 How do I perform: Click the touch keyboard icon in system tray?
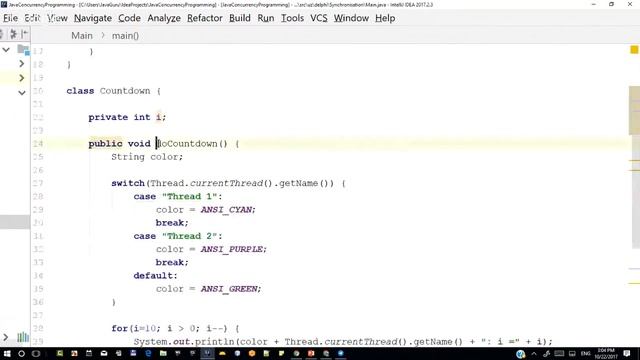[559, 353]
